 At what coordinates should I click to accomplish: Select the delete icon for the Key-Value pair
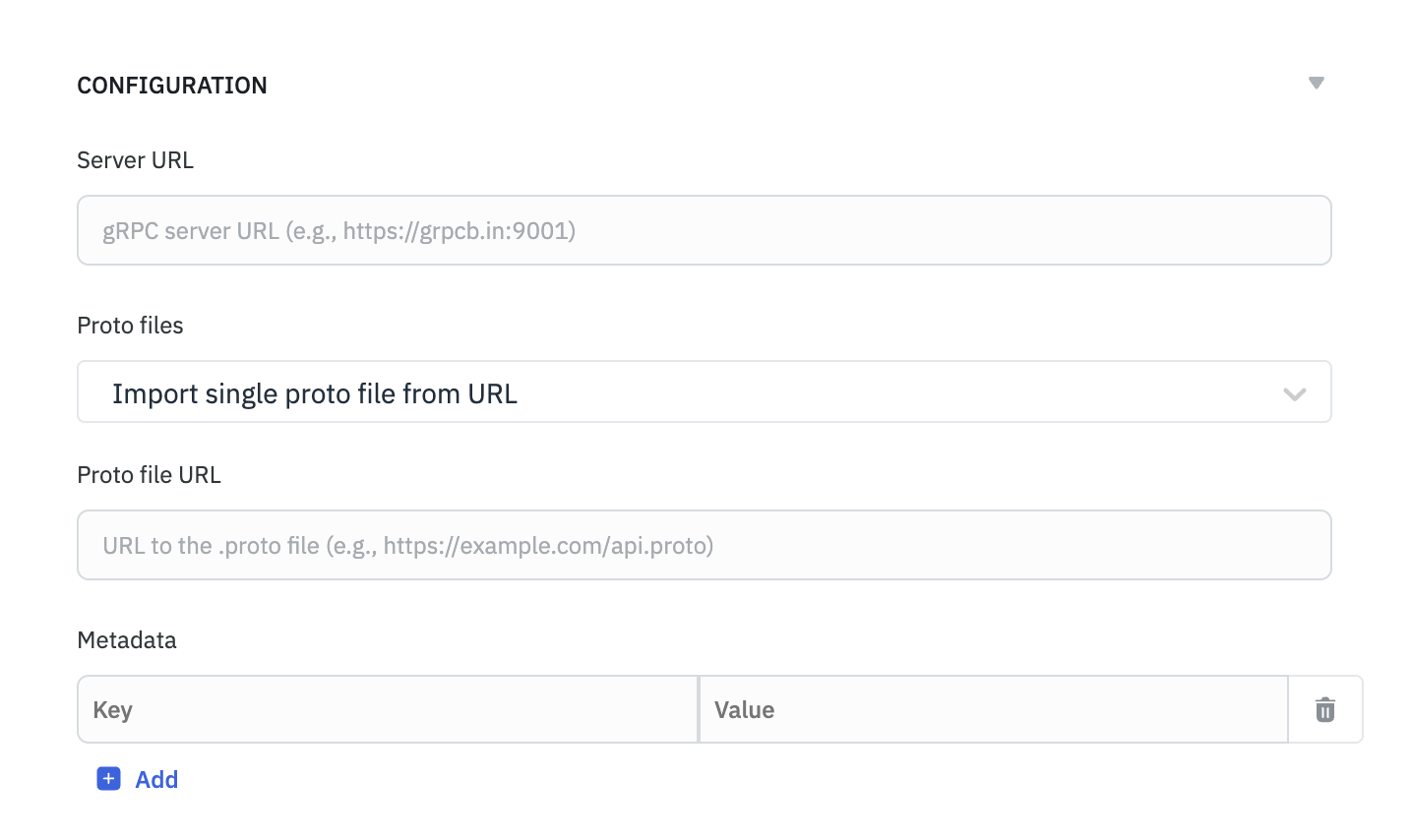click(1324, 709)
